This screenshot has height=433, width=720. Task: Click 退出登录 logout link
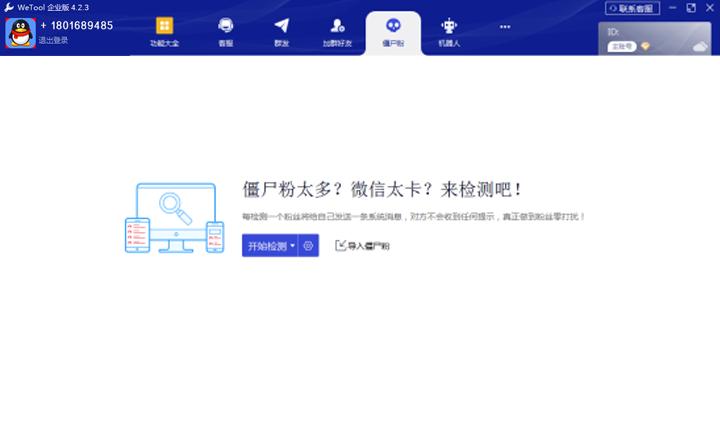tap(53, 40)
